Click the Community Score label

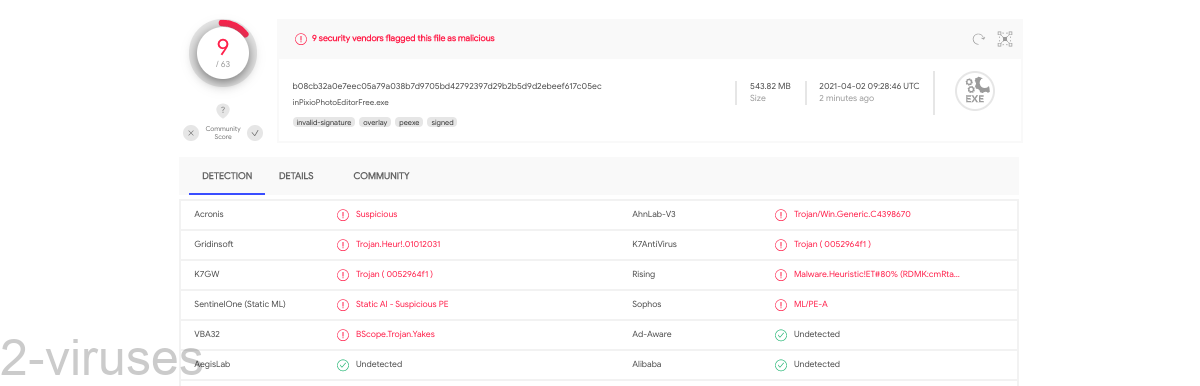point(223,133)
